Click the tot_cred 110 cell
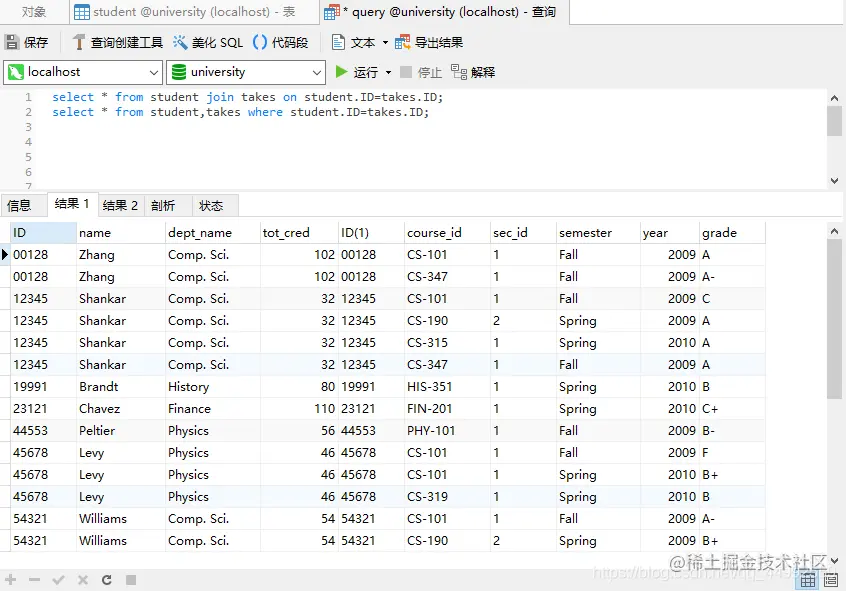Screen dimensions: 846x591 (x=299, y=409)
